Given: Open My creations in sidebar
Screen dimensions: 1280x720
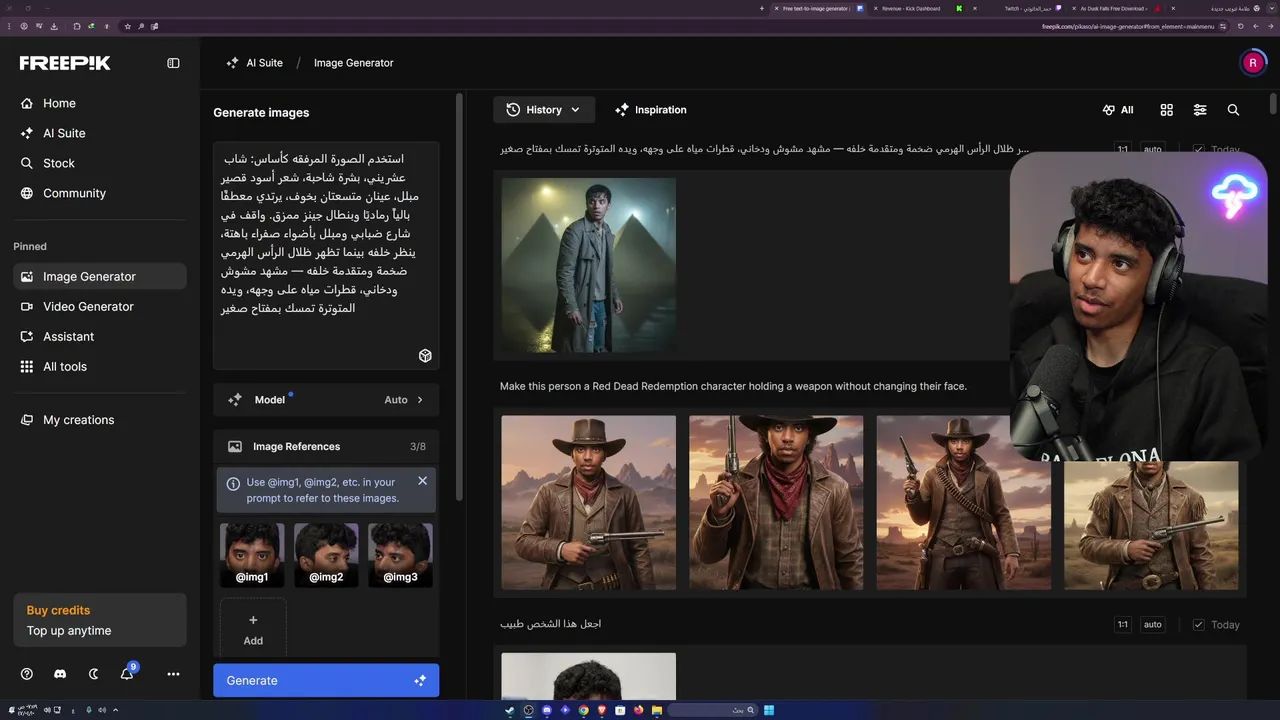Looking at the screenshot, I should tap(100, 420).
